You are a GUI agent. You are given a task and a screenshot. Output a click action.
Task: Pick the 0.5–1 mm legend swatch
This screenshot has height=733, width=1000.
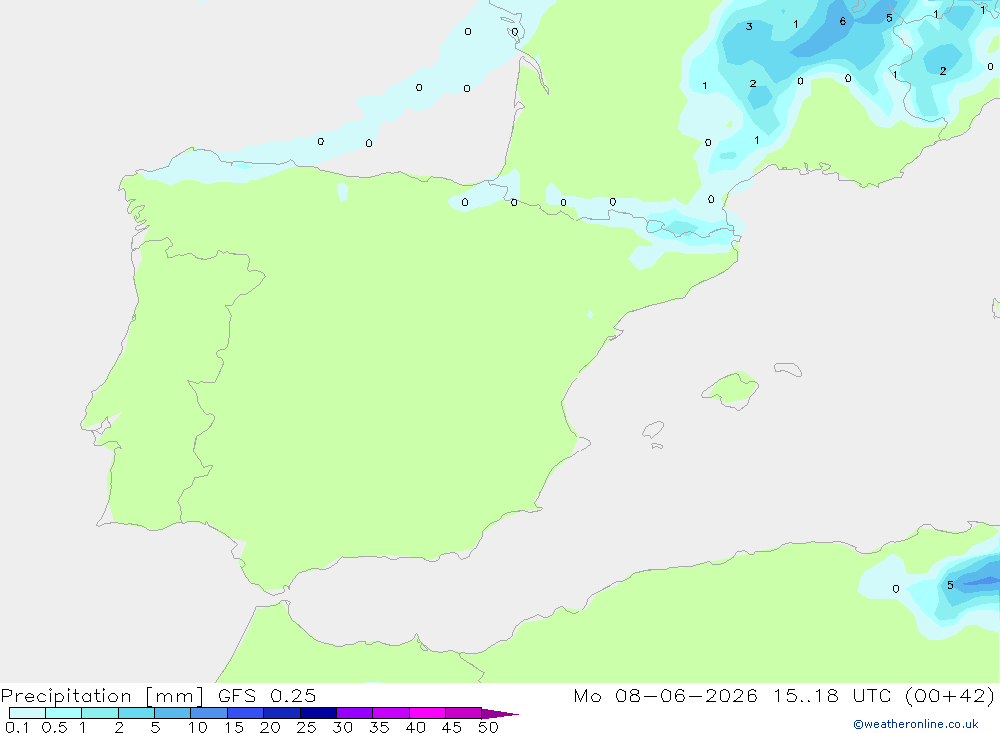point(63,713)
